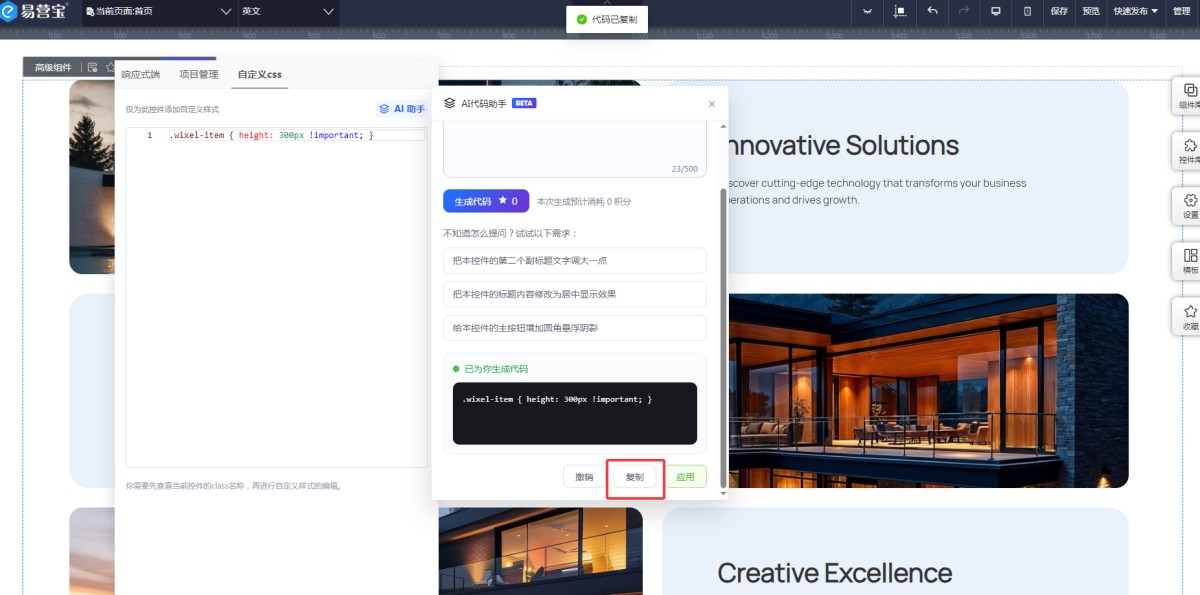Image resolution: width=1200 pixels, height=595 pixels.
Task: Switch to the 项目管理 tab
Action: 198,74
